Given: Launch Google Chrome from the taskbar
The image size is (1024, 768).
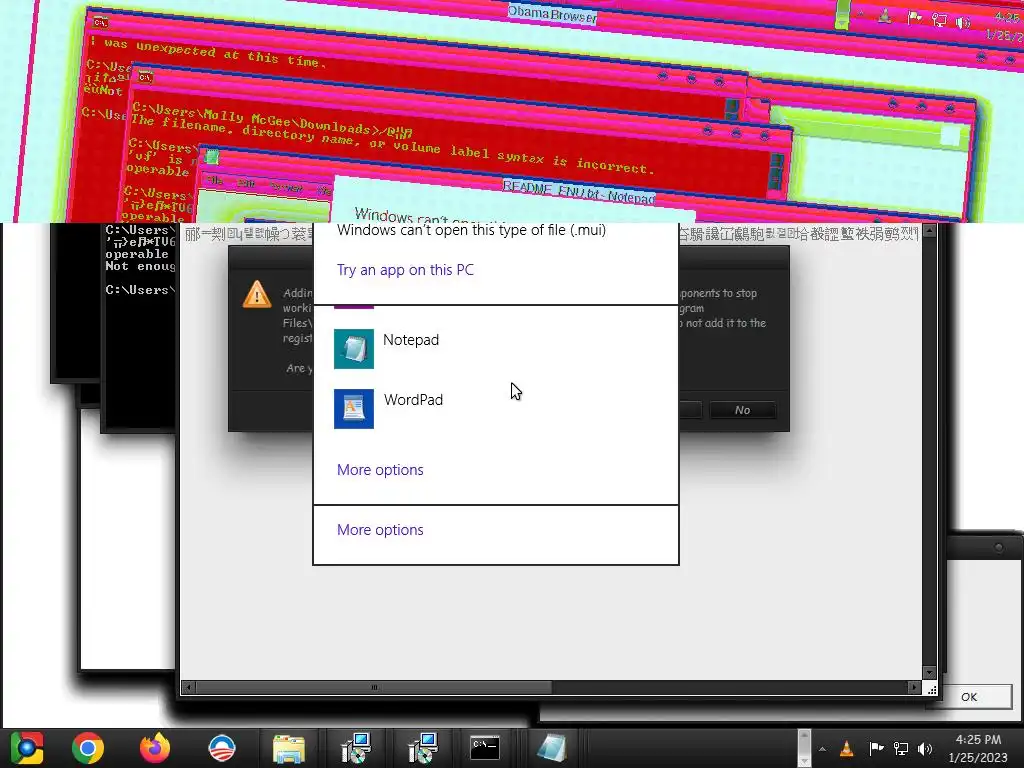Looking at the screenshot, I should coord(88,748).
